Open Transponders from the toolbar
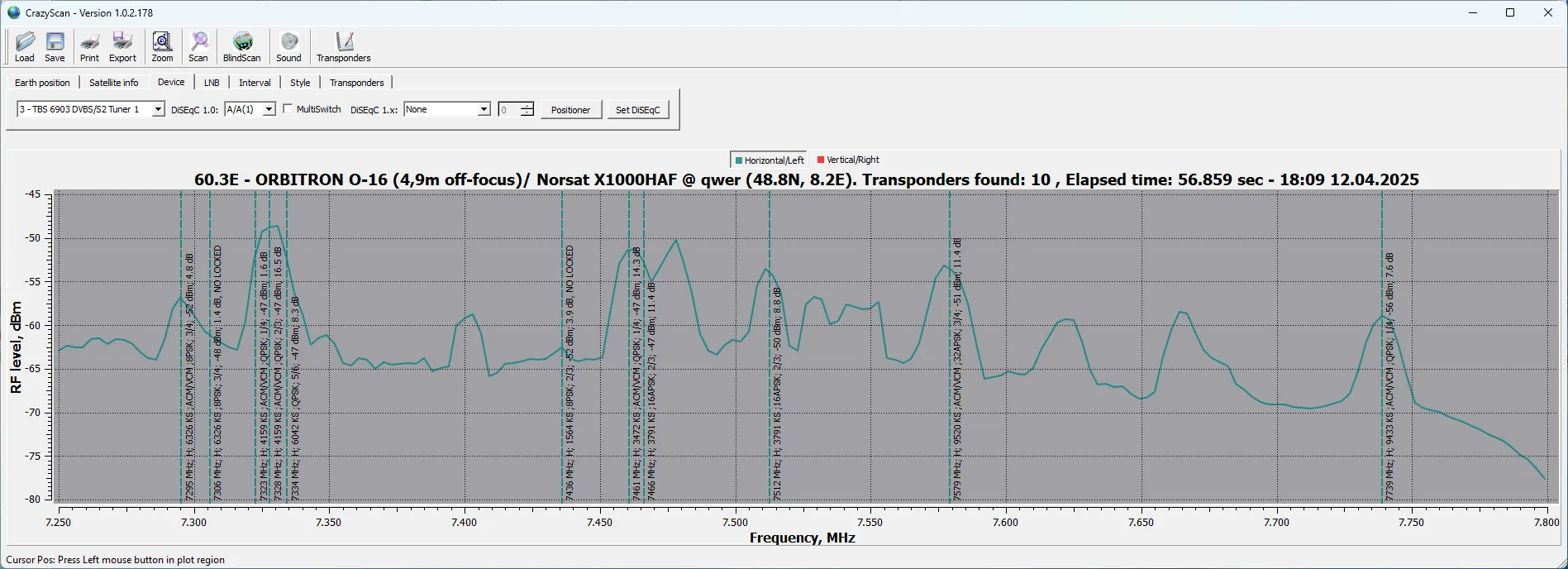The image size is (1568, 569). click(x=343, y=46)
